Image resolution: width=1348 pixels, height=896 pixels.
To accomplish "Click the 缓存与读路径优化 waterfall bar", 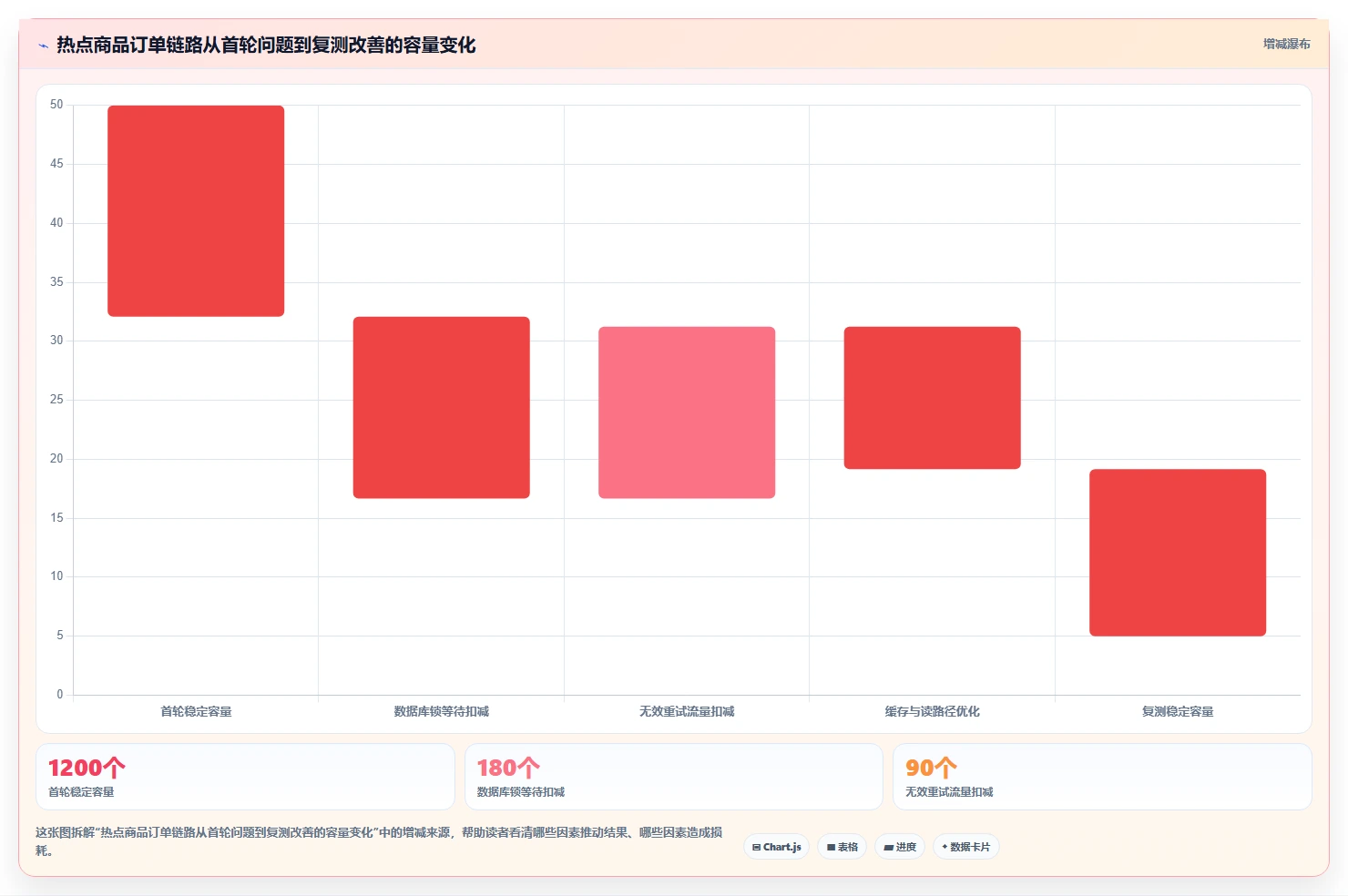I will click(933, 398).
